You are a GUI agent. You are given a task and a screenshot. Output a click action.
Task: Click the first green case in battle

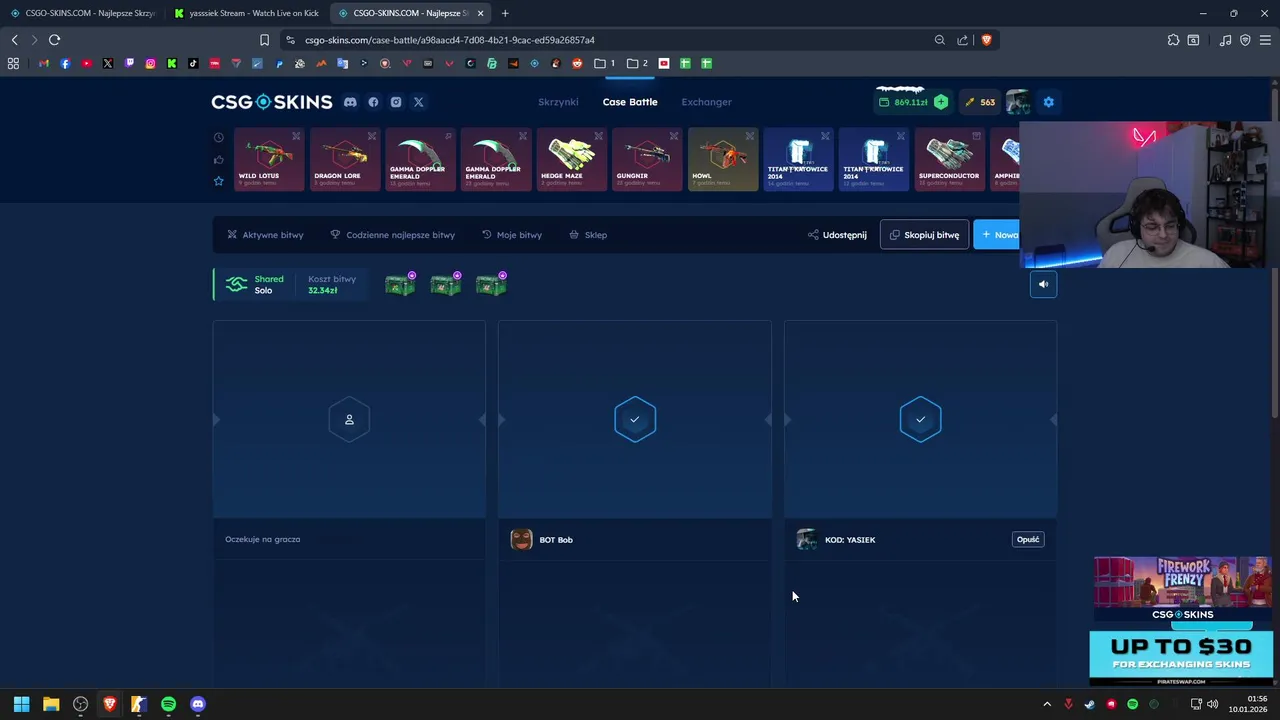pyautogui.click(x=400, y=285)
